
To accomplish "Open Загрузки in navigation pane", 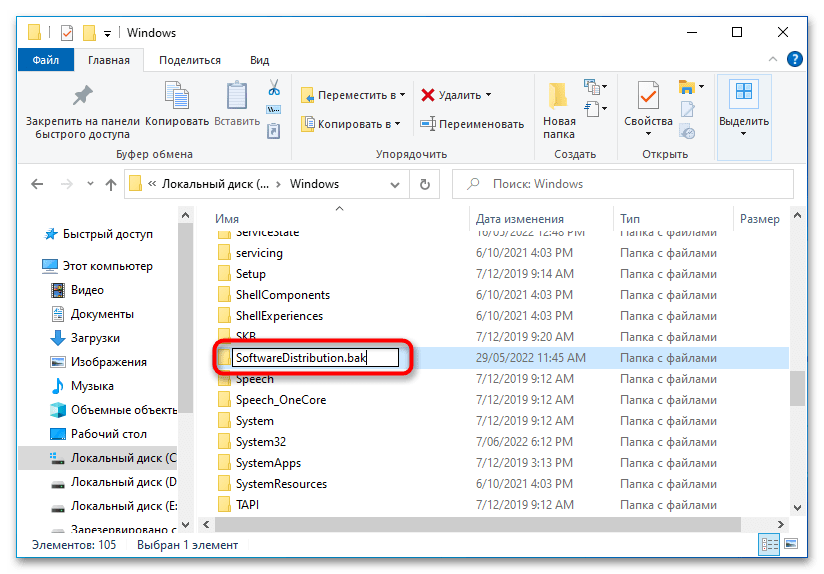I will click(x=85, y=338).
